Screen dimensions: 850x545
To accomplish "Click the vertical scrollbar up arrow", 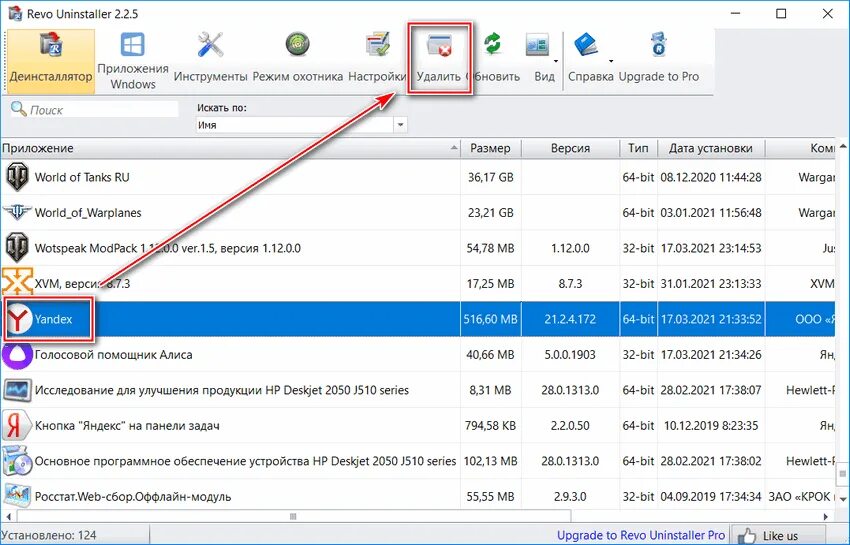I will tap(843, 146).
